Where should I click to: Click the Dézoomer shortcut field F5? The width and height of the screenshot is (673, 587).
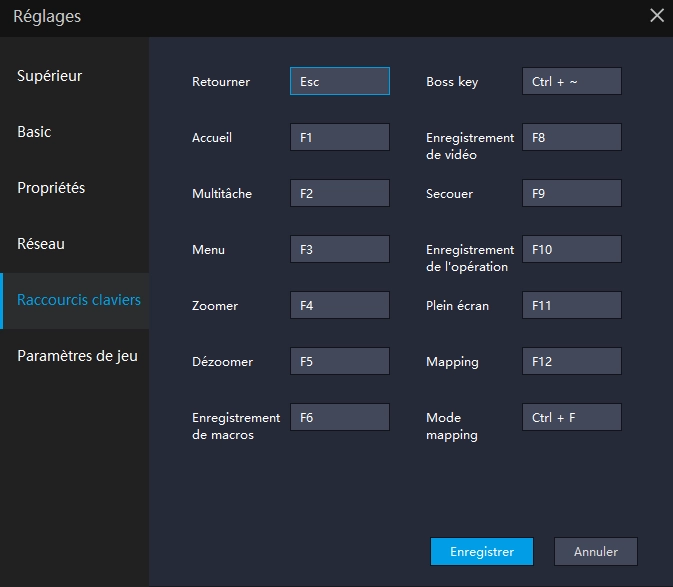point(339,361)
